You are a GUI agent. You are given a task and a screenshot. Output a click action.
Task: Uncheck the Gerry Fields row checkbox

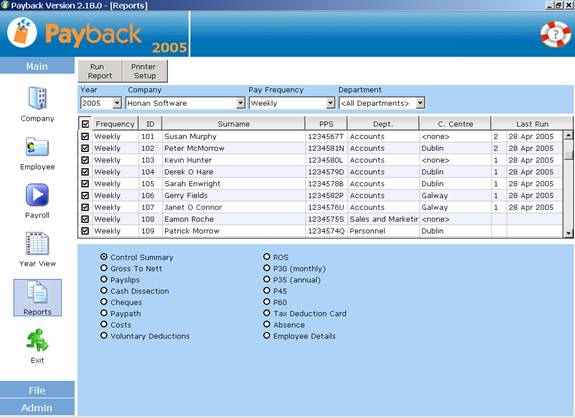click(85, 195)
